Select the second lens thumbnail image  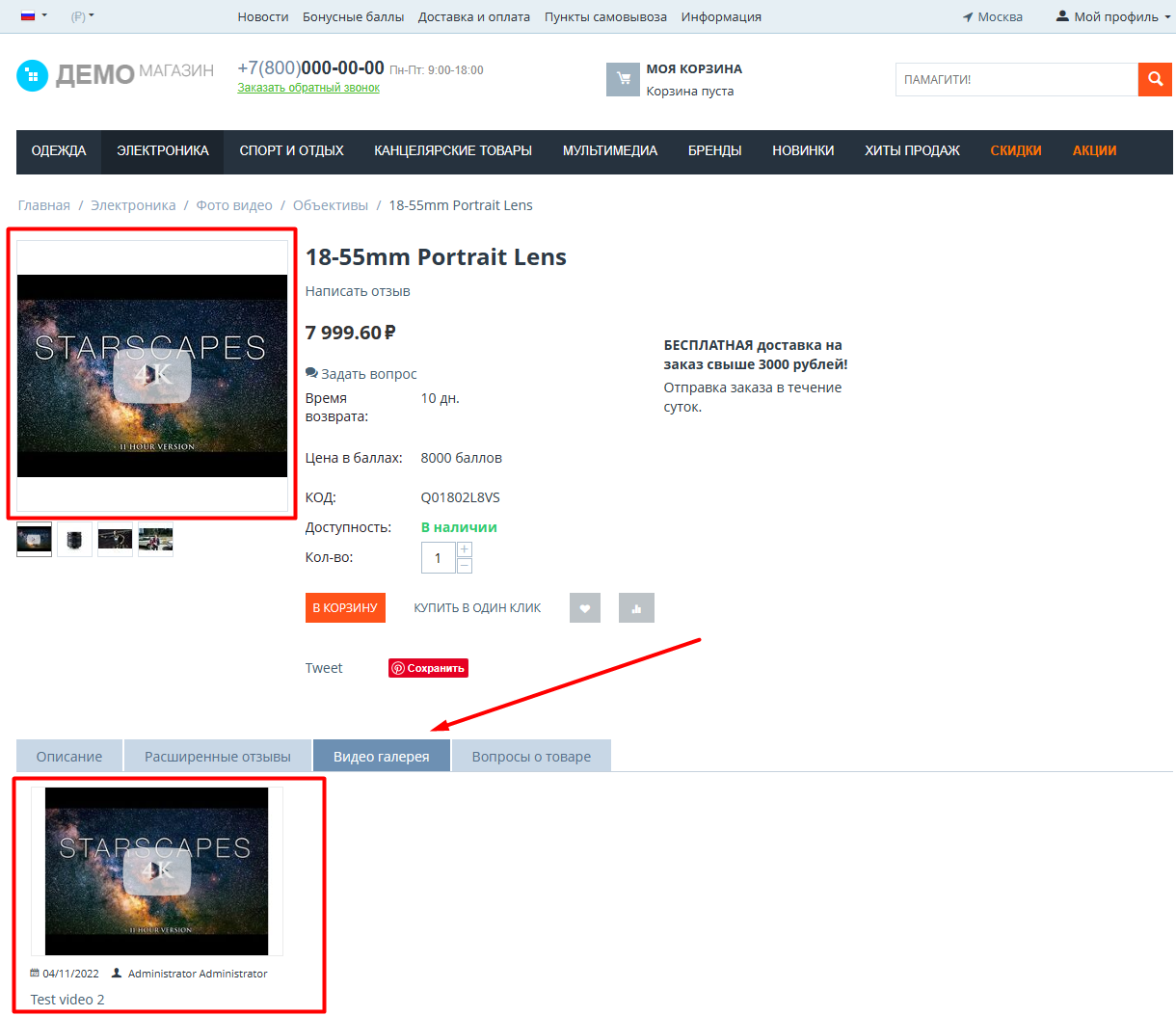click(74, 540)
